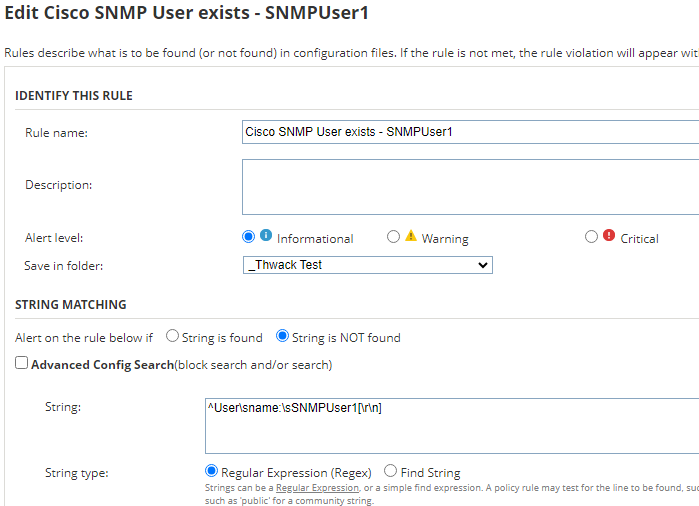
Task: Open the Save in folder dropdown
Action: 368,265
